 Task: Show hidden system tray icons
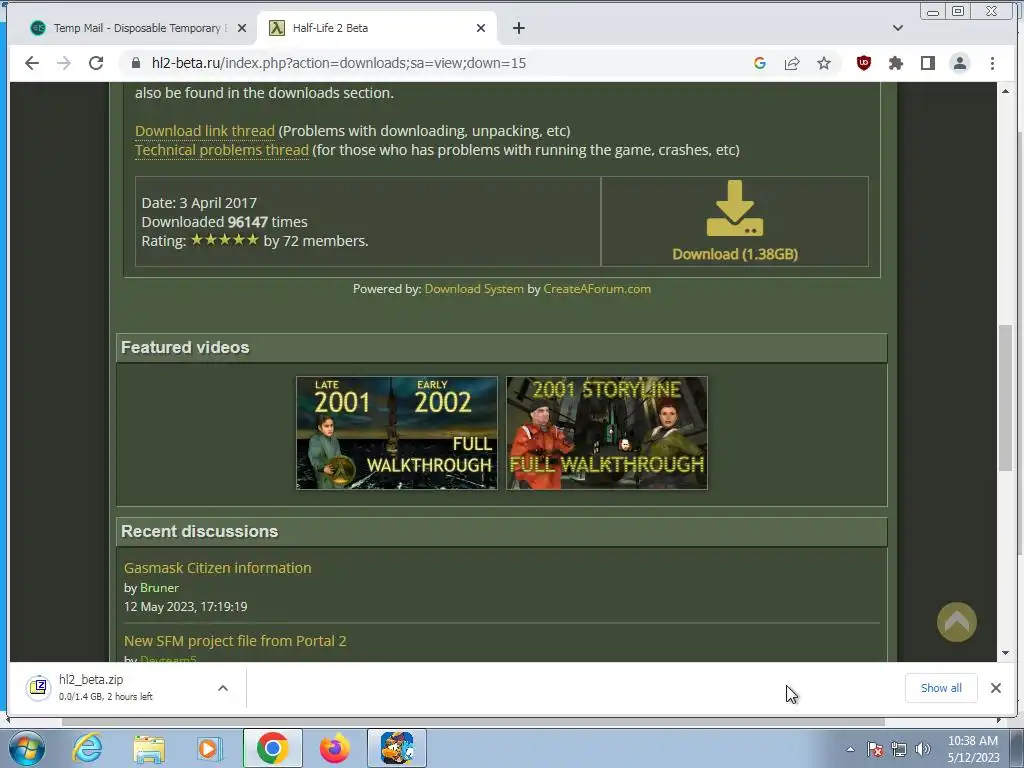click(x=850, y=749)
